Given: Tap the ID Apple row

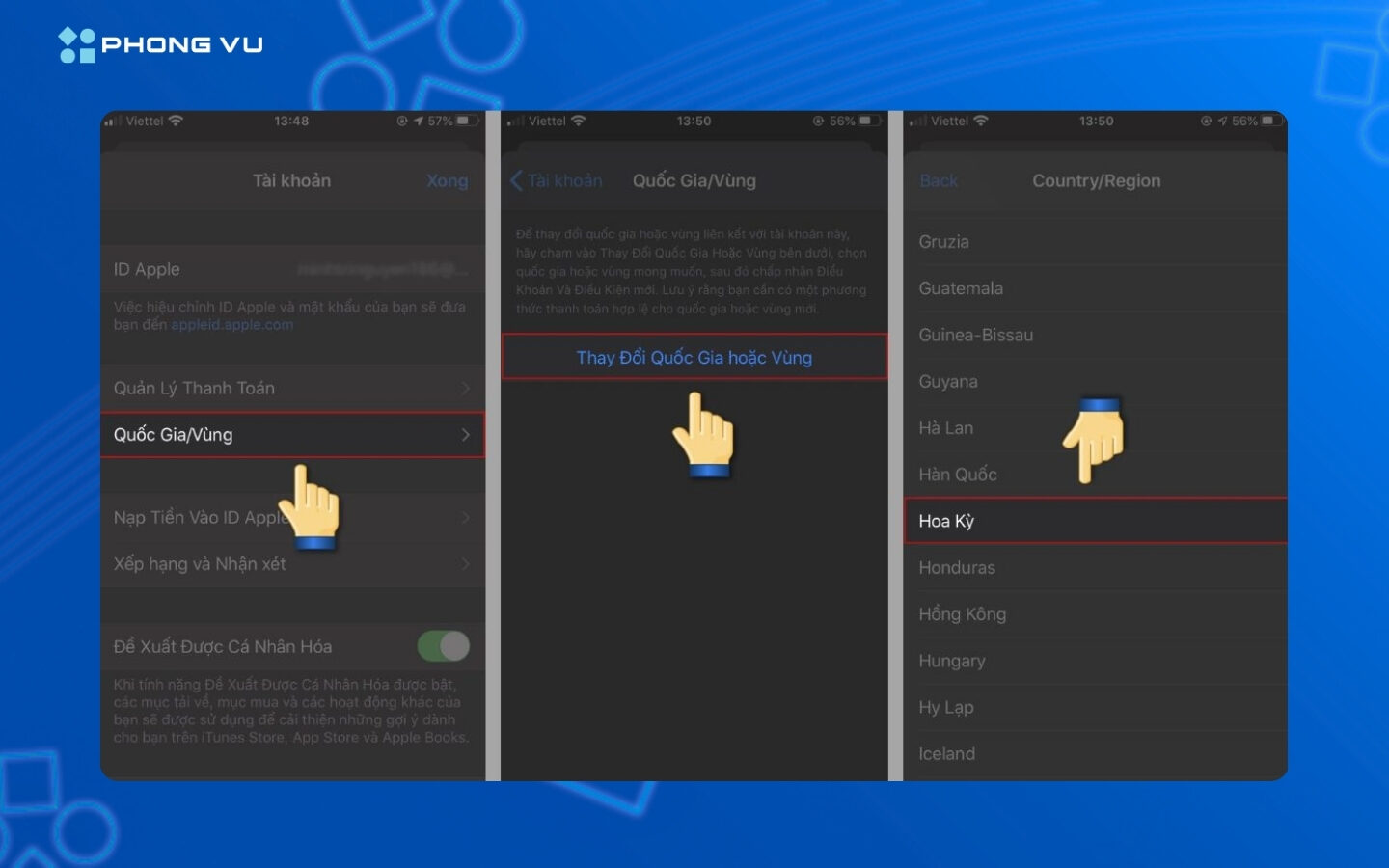Looking at the screenshot, I should 292,269.
